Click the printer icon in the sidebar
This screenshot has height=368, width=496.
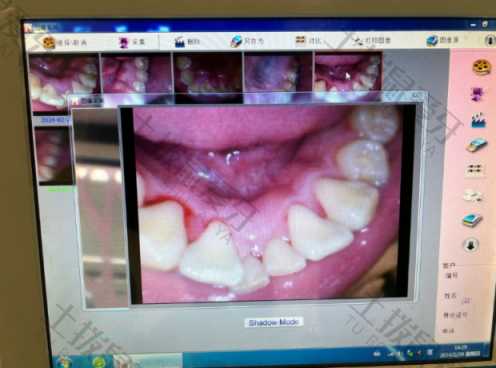(473, 196)
